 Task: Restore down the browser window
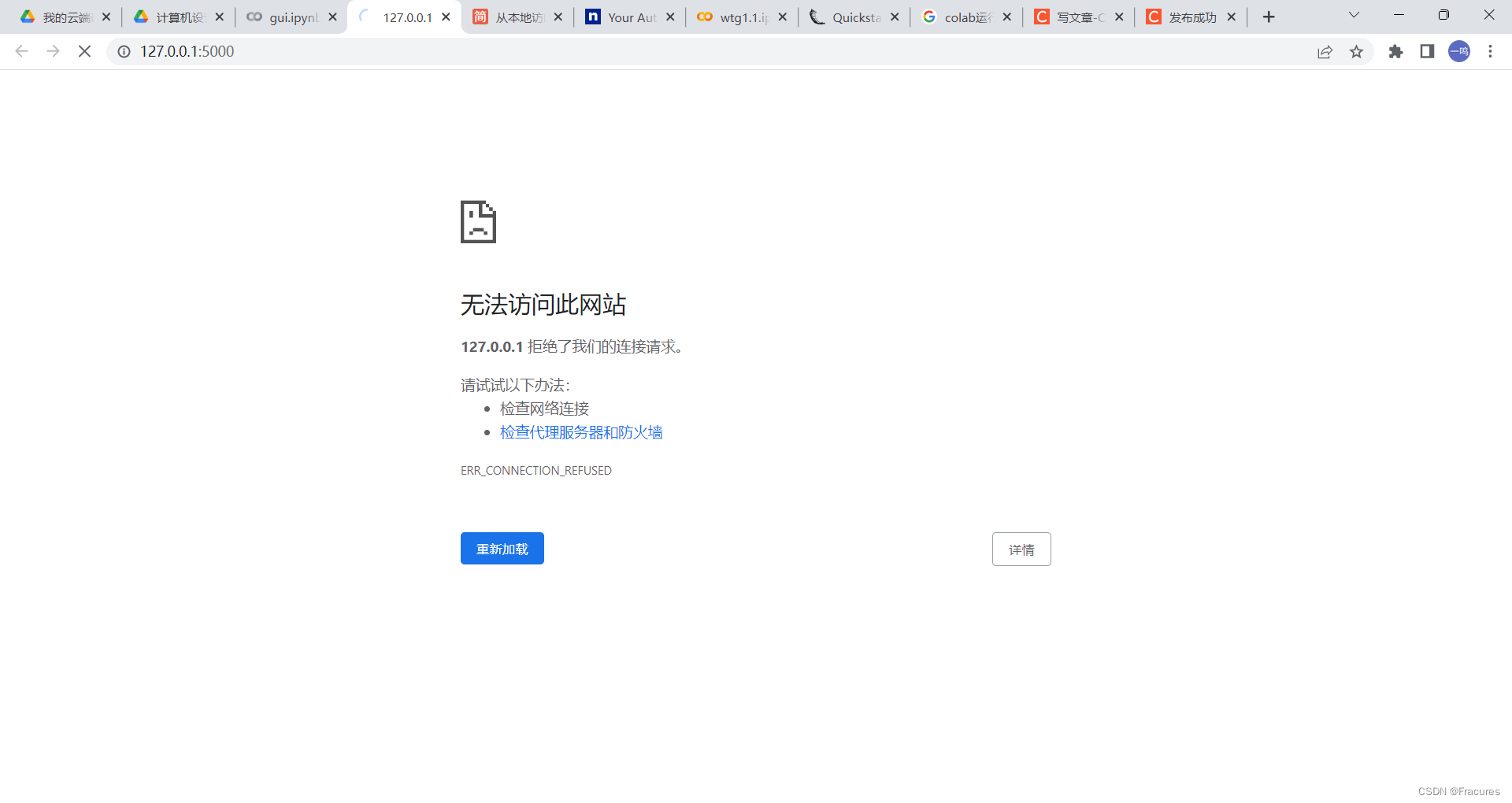1443,15
